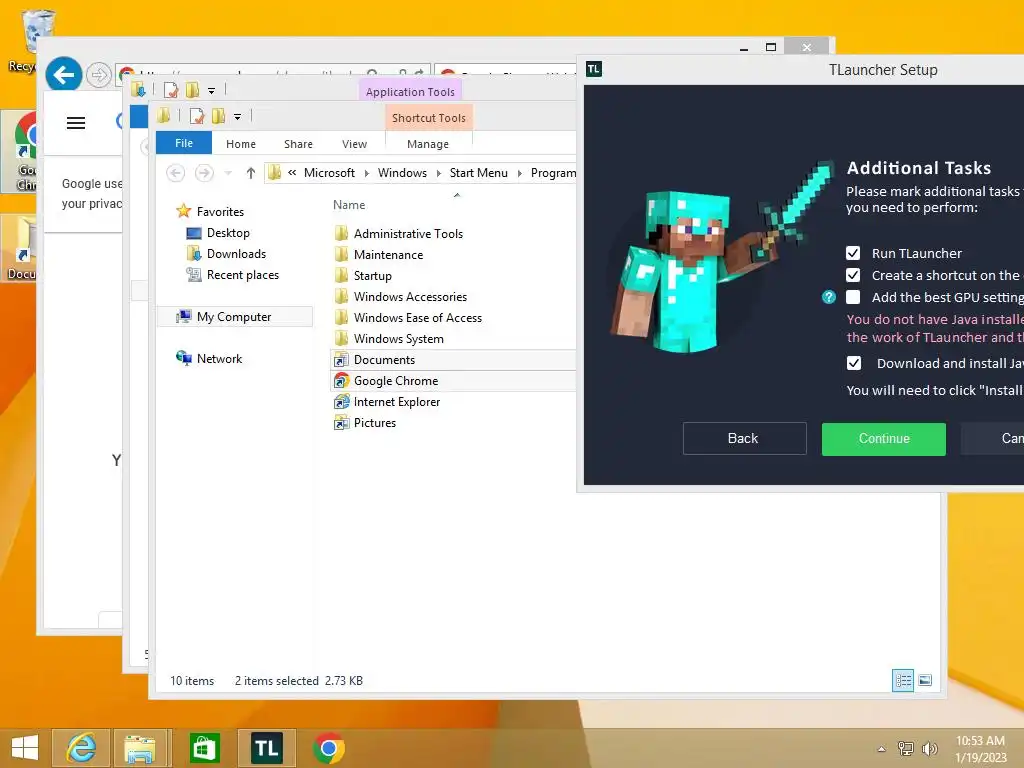Viewport: 1024px width, 768px height.
Task: Open the Home ribbon tab
Action: (x=241, y=144)
